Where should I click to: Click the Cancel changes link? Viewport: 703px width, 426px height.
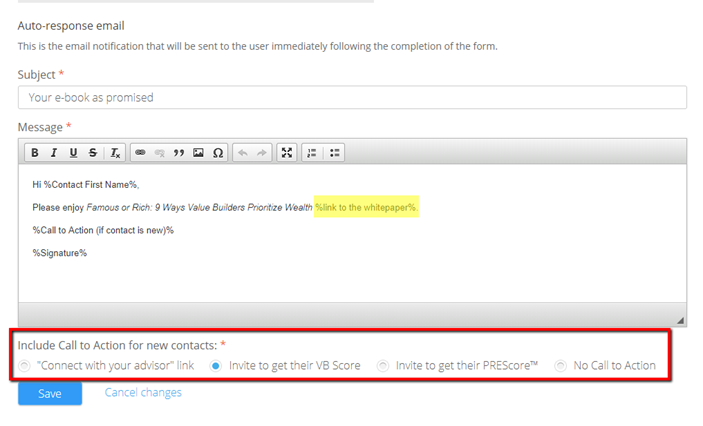[x=143, y=392]
